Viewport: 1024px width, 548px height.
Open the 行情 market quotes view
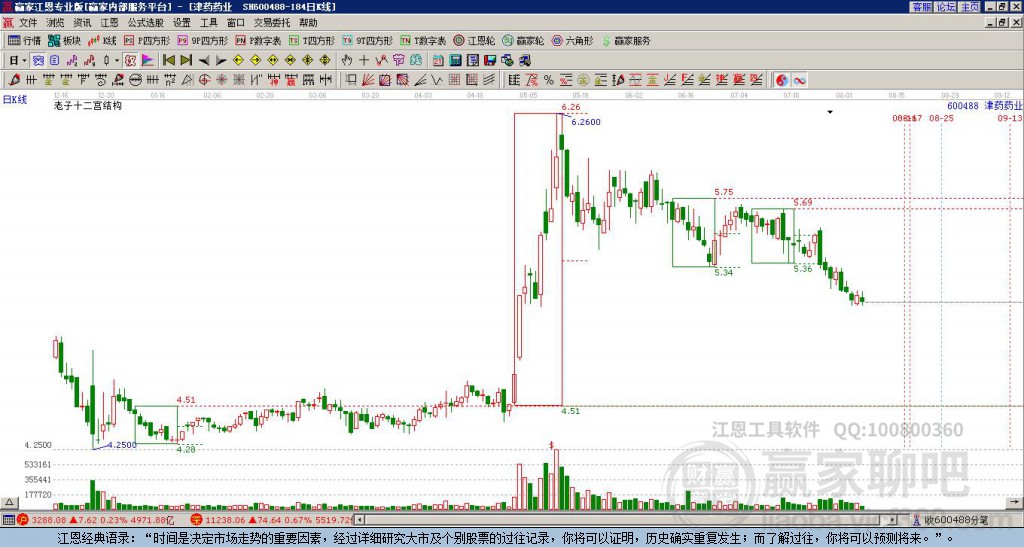click(x=24, y=40)
